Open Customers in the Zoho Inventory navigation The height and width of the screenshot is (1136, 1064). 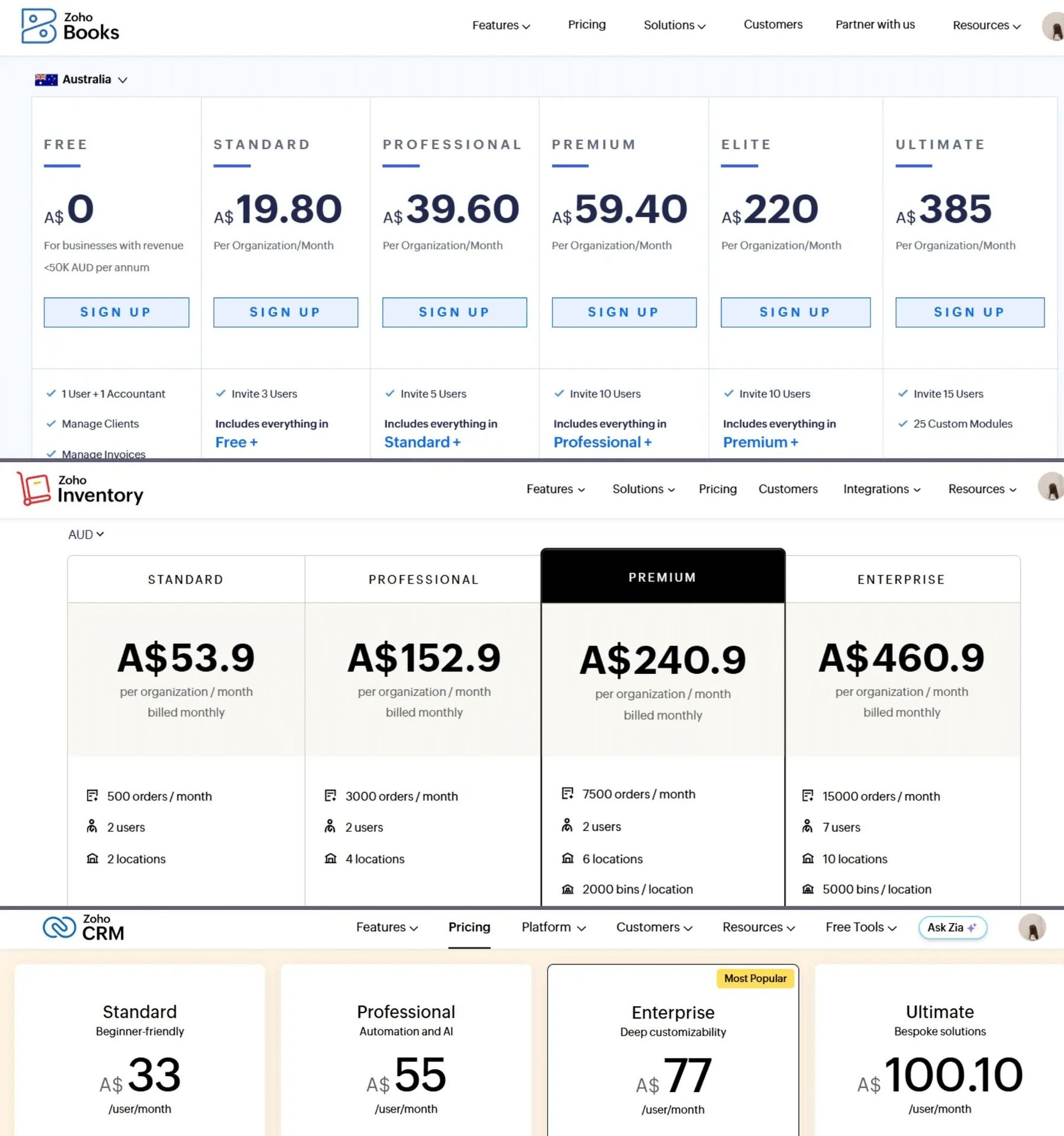pyautogui.click(x=788, y=489)
